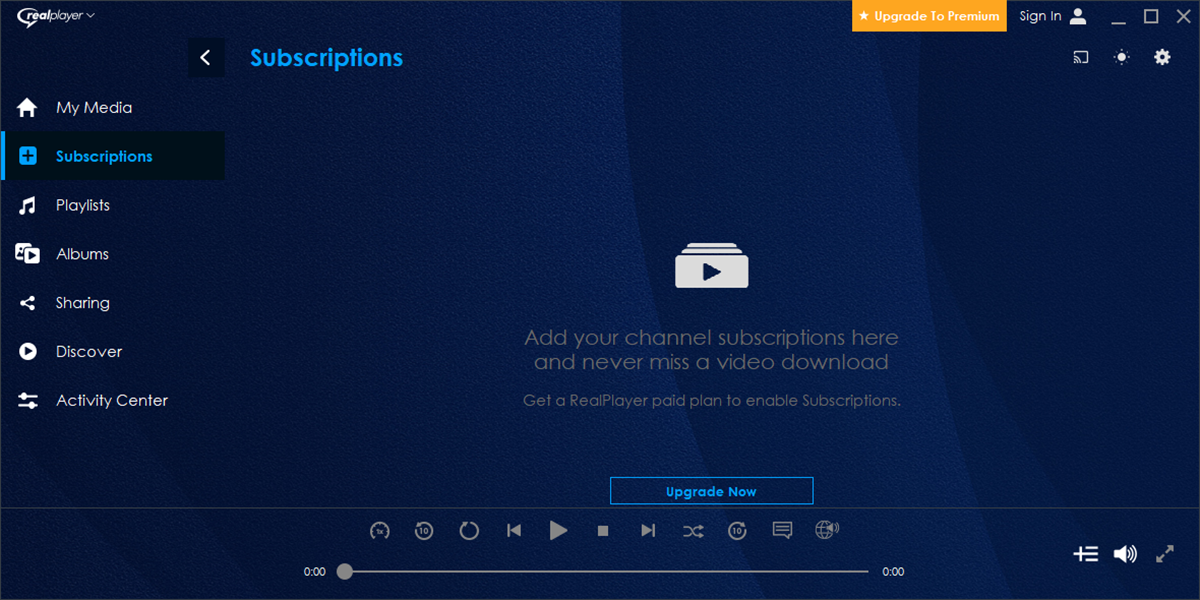Click the Cast to device icon

(1080, 57)
